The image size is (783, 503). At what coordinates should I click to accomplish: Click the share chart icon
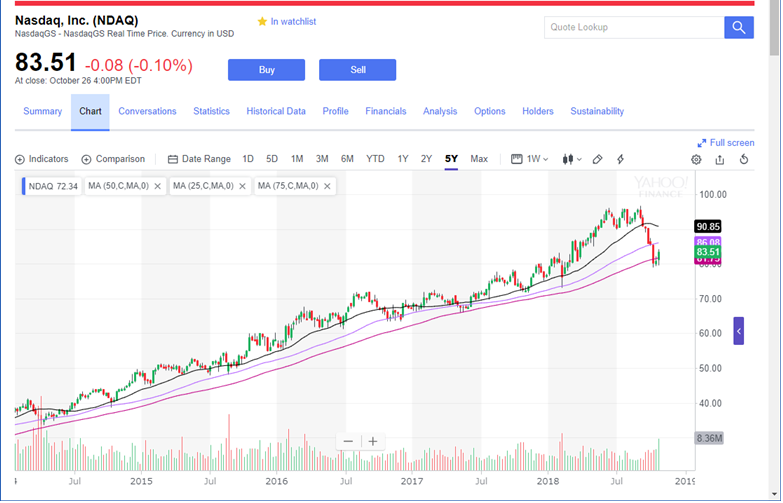click(720, 159)
